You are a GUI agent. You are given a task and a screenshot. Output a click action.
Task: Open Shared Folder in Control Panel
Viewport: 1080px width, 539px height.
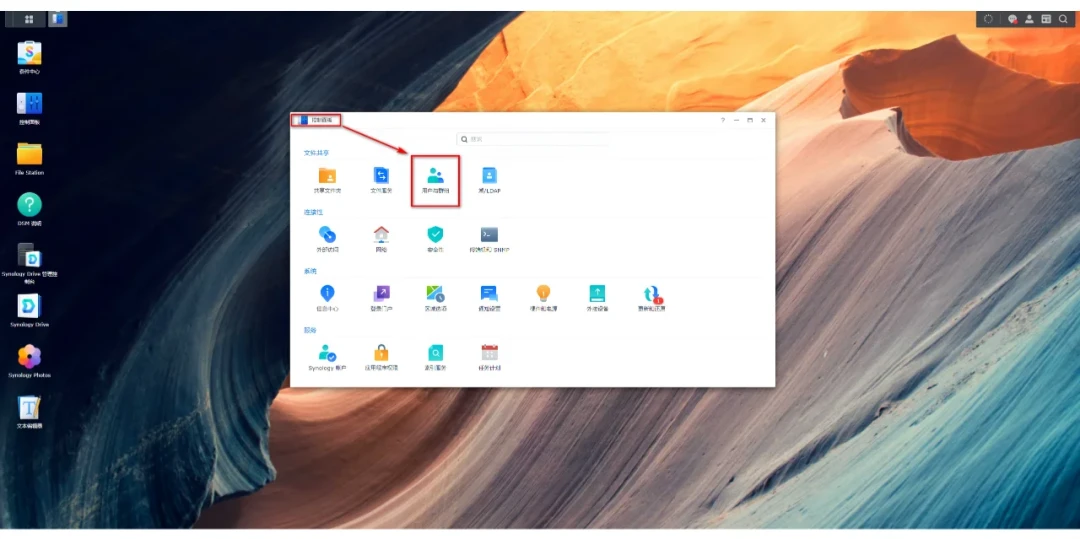coord(328,180)
